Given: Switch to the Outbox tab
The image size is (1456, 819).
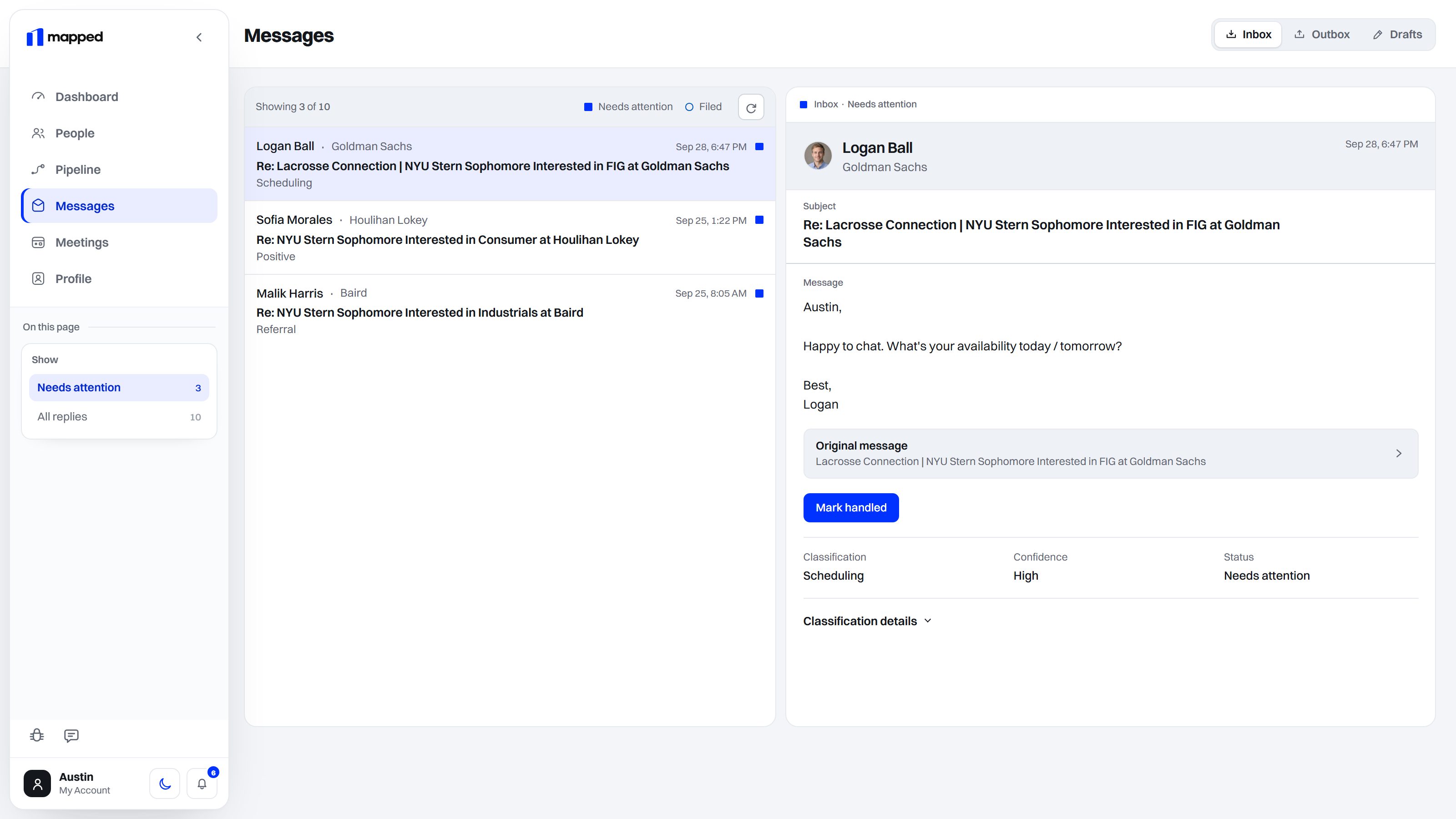Looking at the screenshot, I should [1321, 35].
